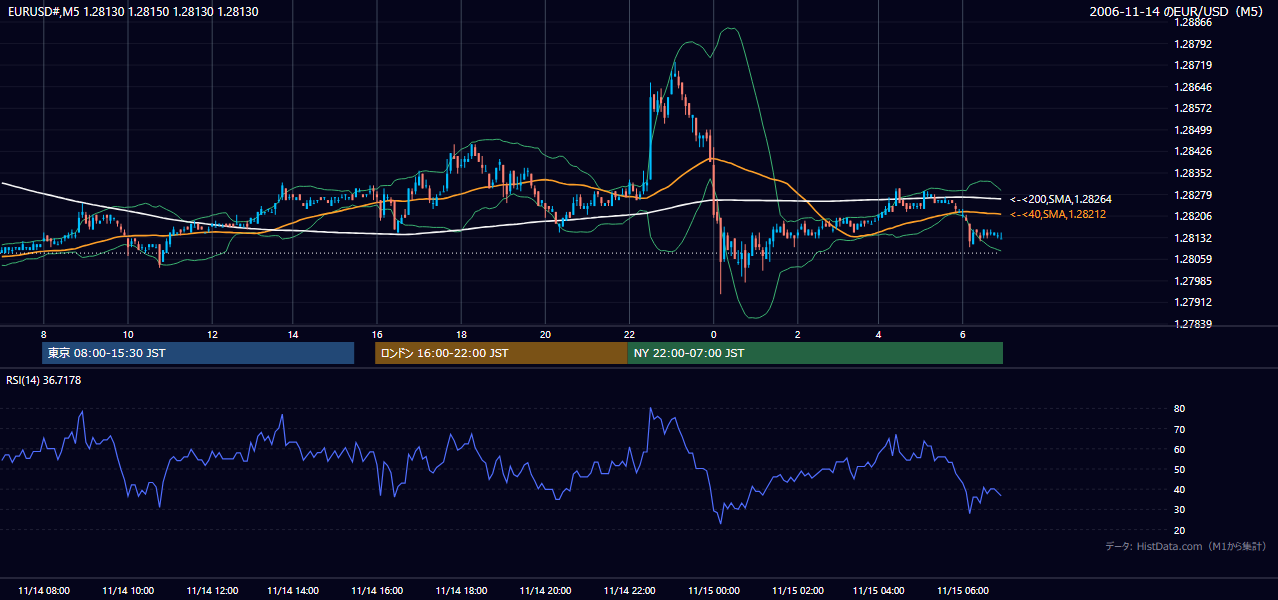Click the bottom time label 11/14 10:00
The height and width of the screenshot is (600, 1278).
pos(128,591)
